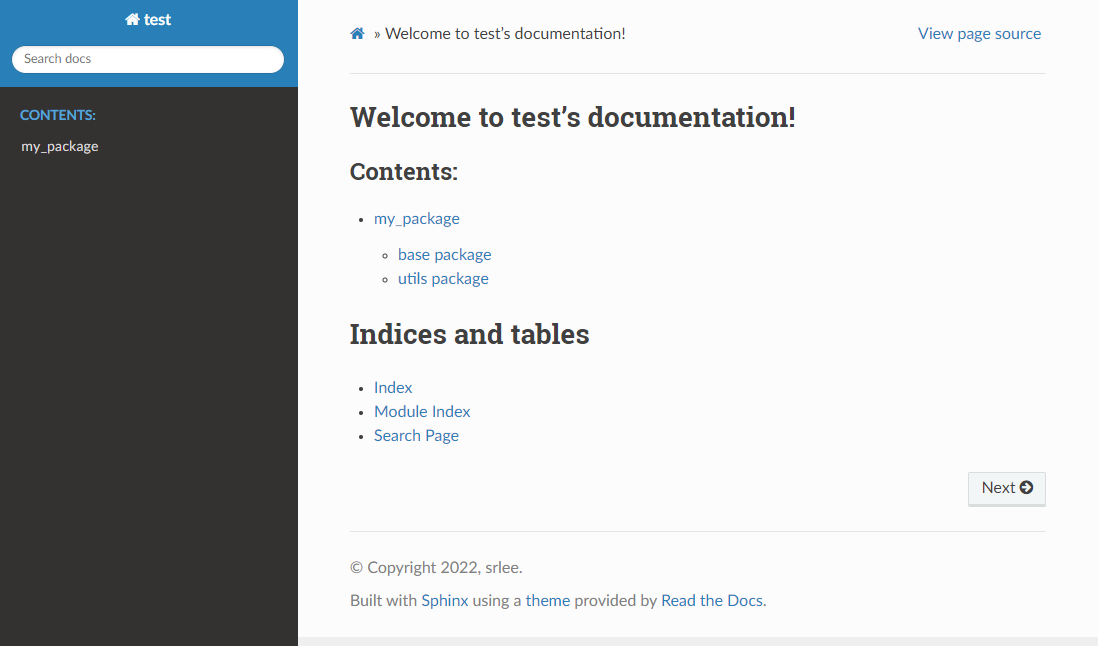Image resolution: width=1098 pixels, height=646 pixels.
Task: Open the utils package link
Action: [443, 279]
